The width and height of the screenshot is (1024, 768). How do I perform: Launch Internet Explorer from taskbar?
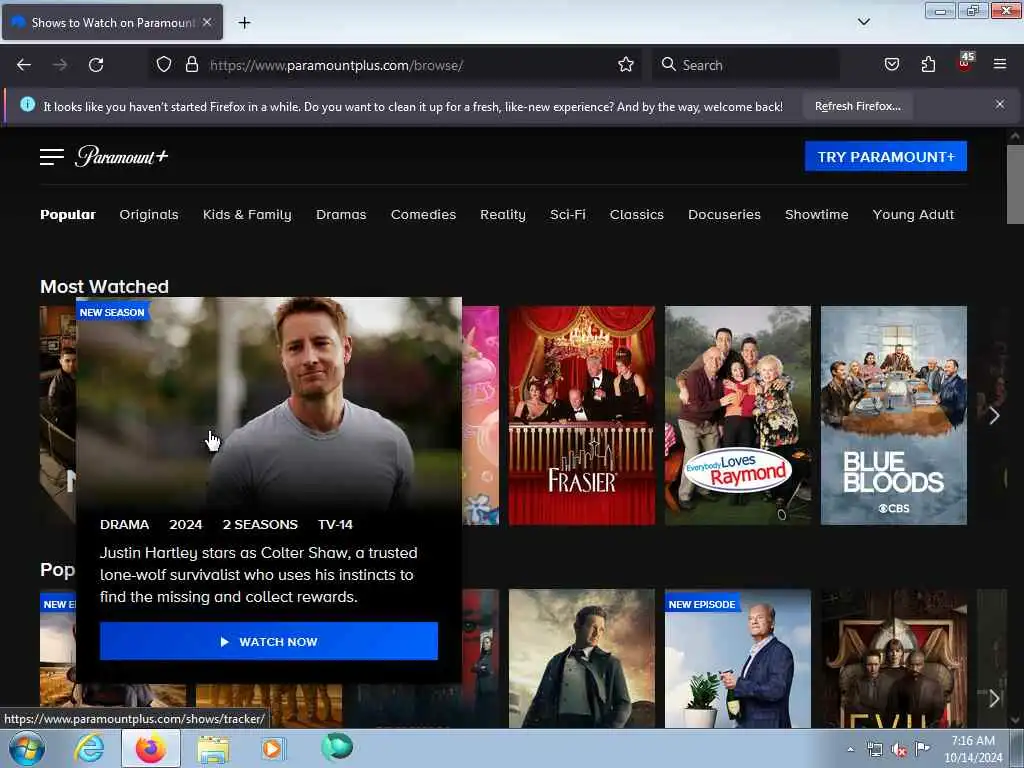[89, 748]
